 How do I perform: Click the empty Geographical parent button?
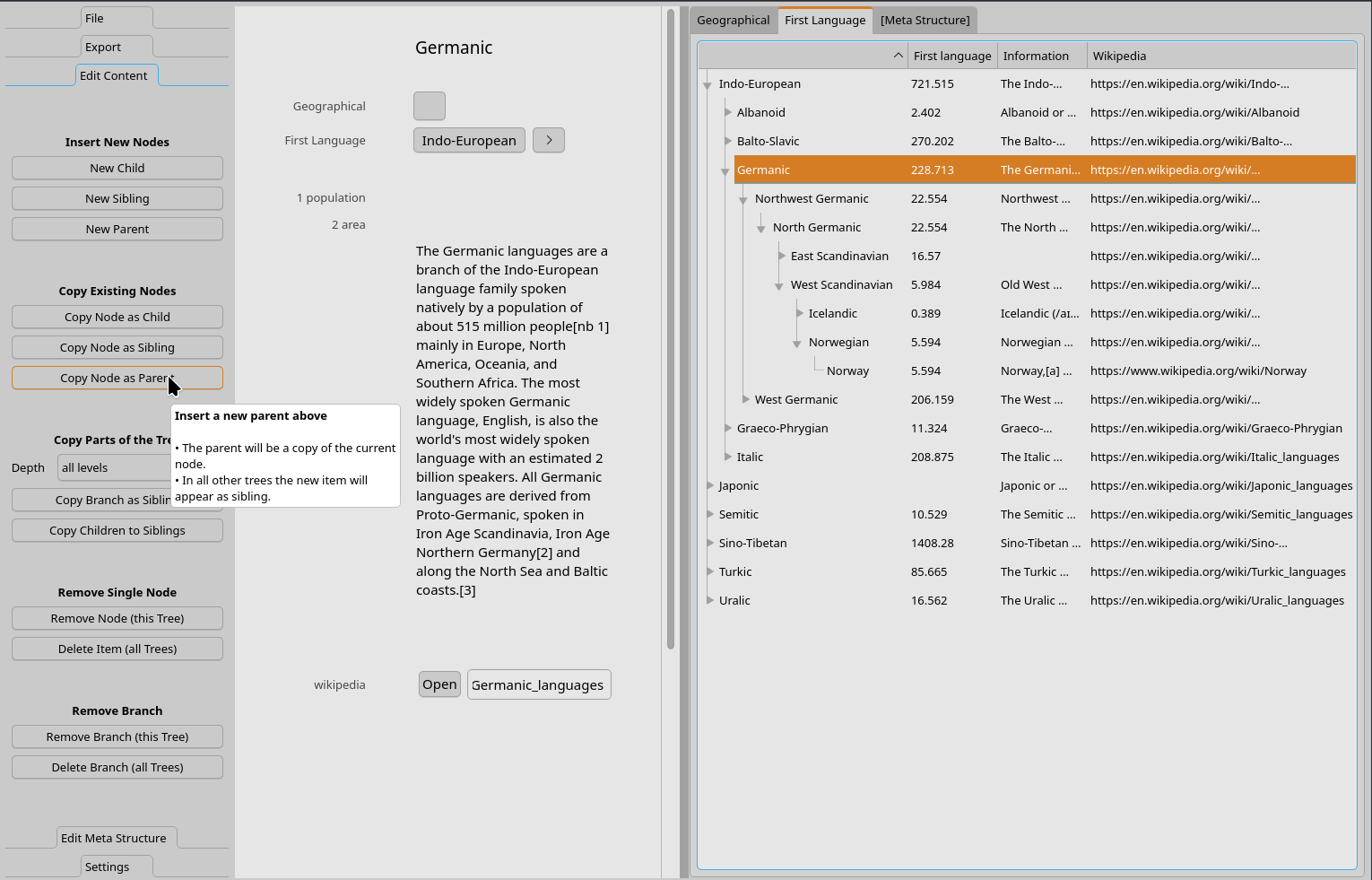pyautogui.click(x=429, y=106)
